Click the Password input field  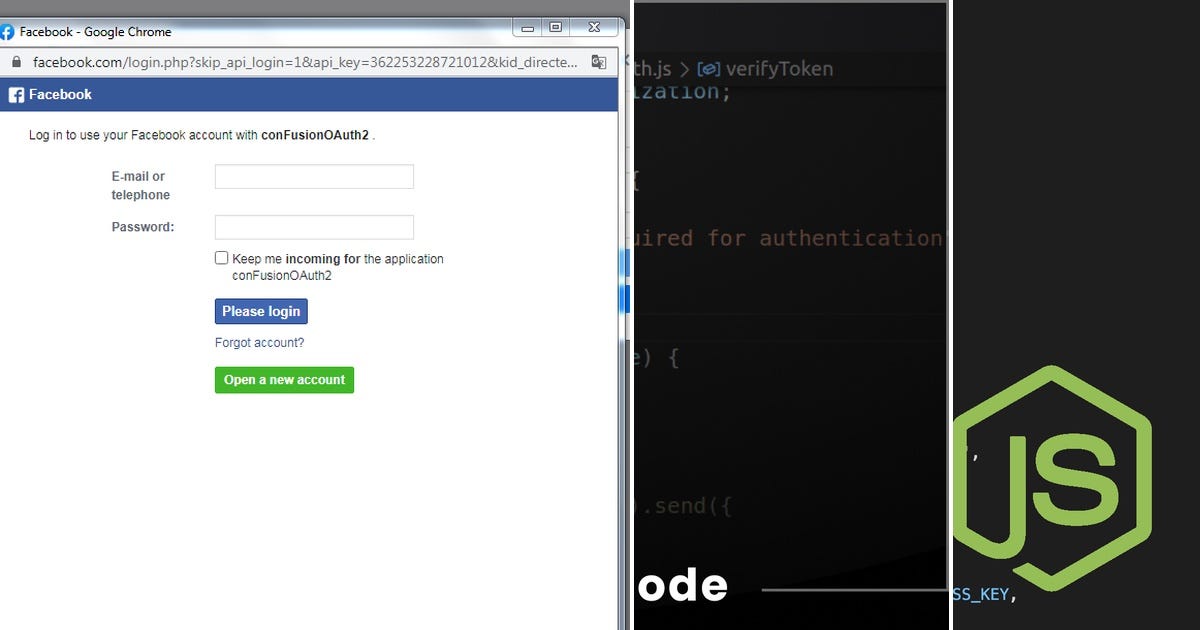pyautogui.click(x=313, y=227)
